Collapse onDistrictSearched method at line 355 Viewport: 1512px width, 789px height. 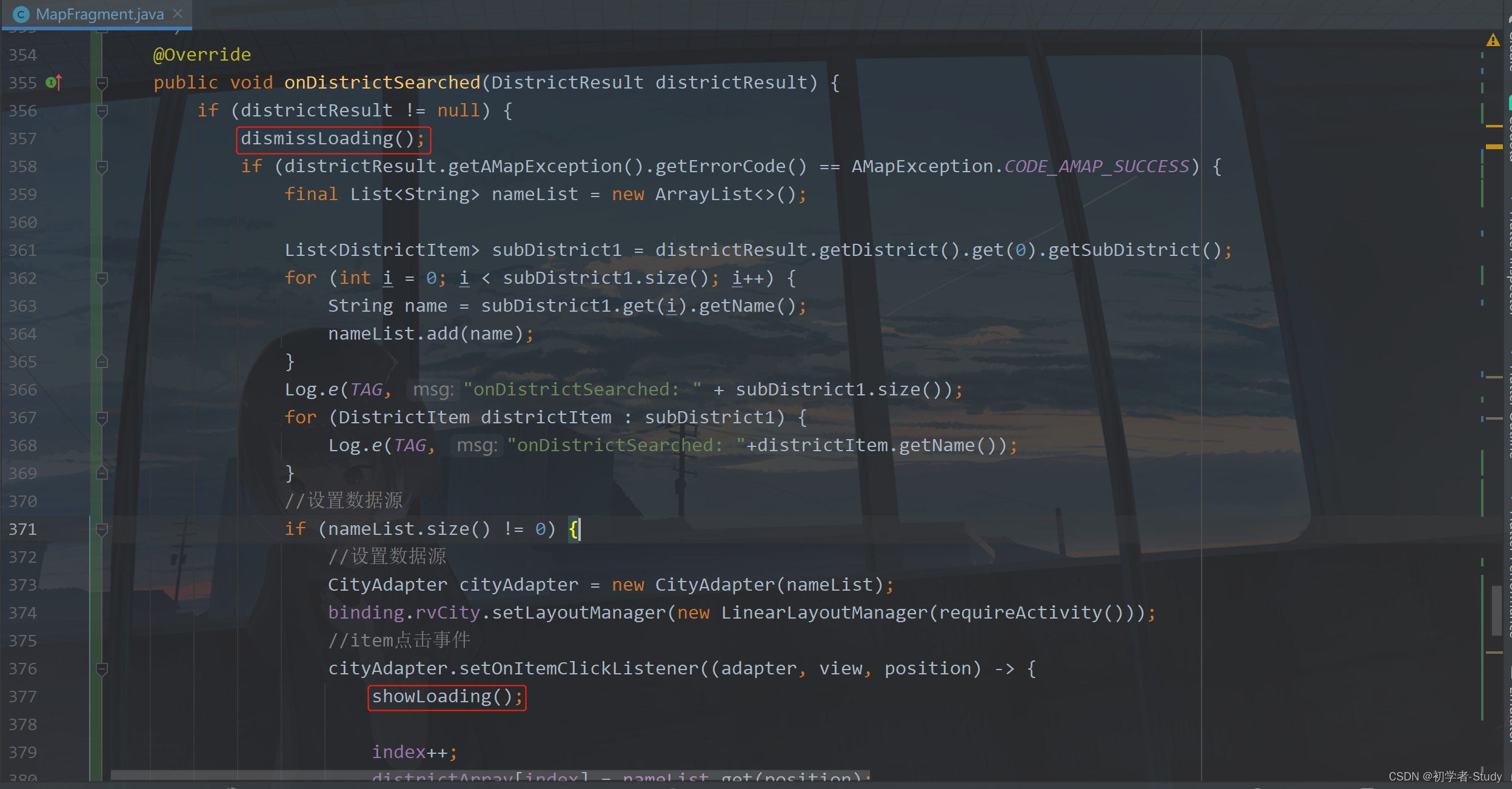102,82
